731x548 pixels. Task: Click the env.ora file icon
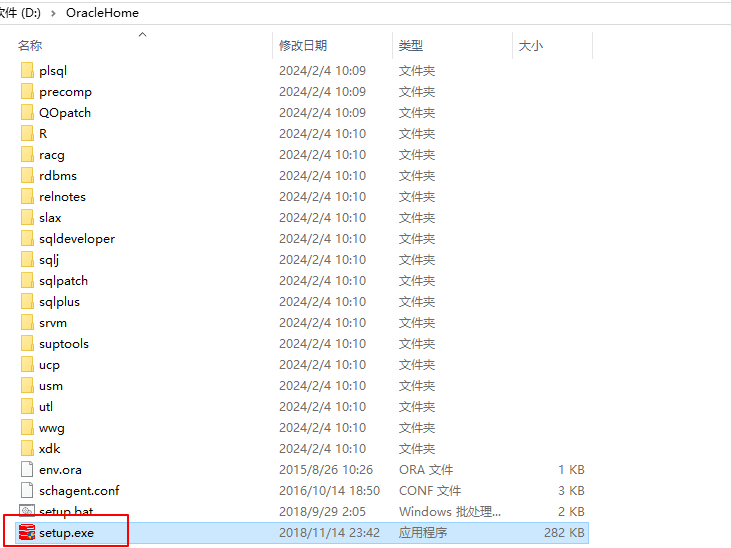coord(27,469)
